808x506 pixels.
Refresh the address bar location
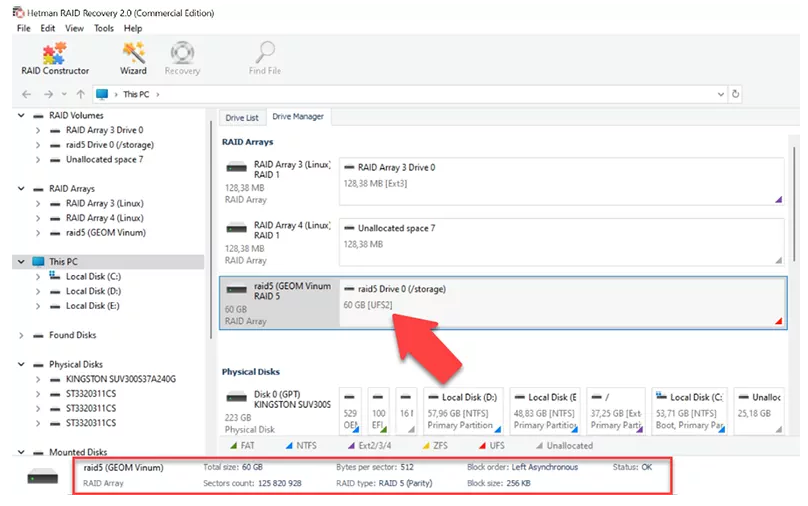tap(735, 94)
